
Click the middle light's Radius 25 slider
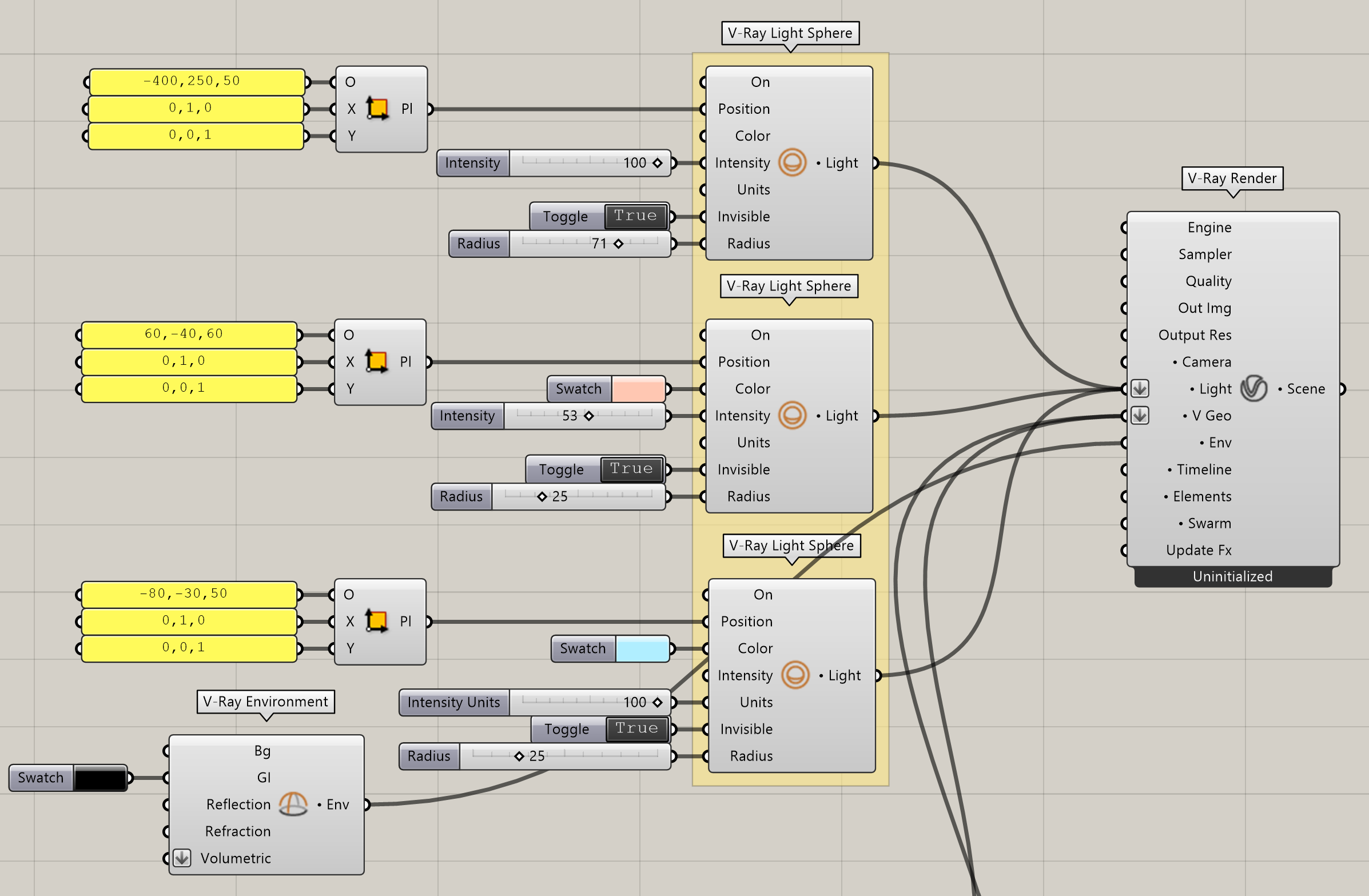[x=548, y=496]
